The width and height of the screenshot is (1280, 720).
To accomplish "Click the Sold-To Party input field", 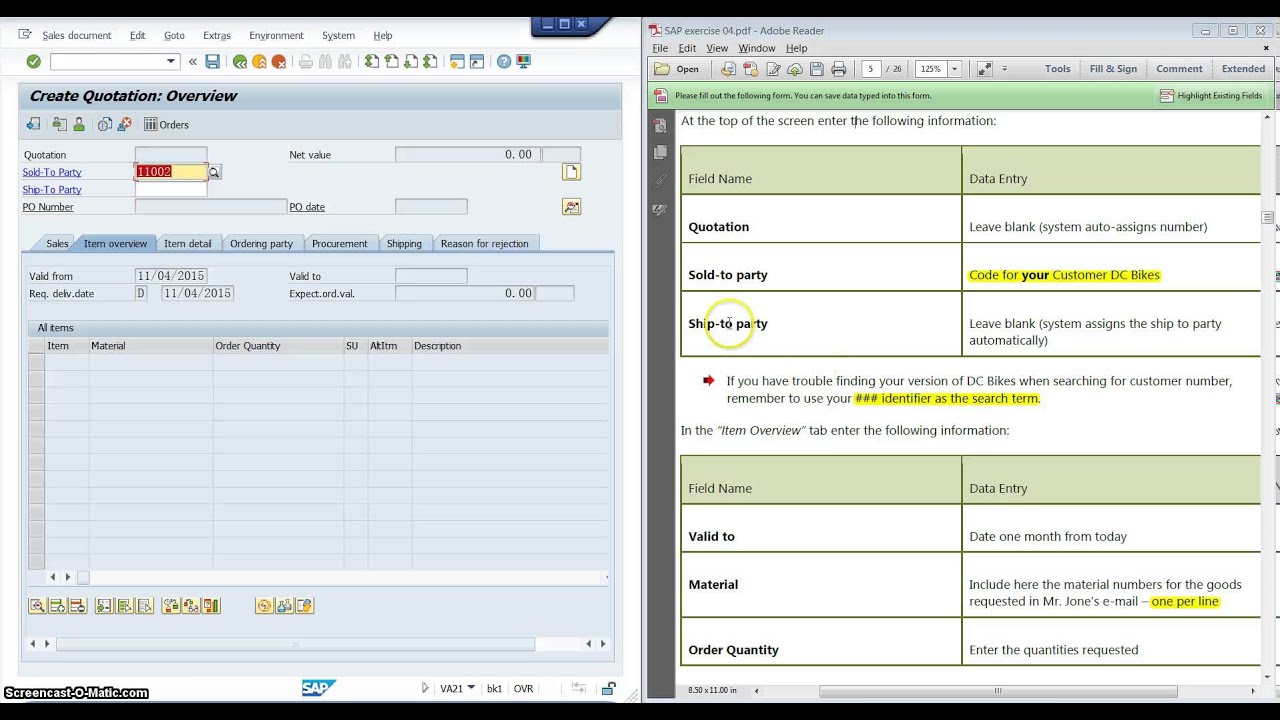I will pos(171,172).
